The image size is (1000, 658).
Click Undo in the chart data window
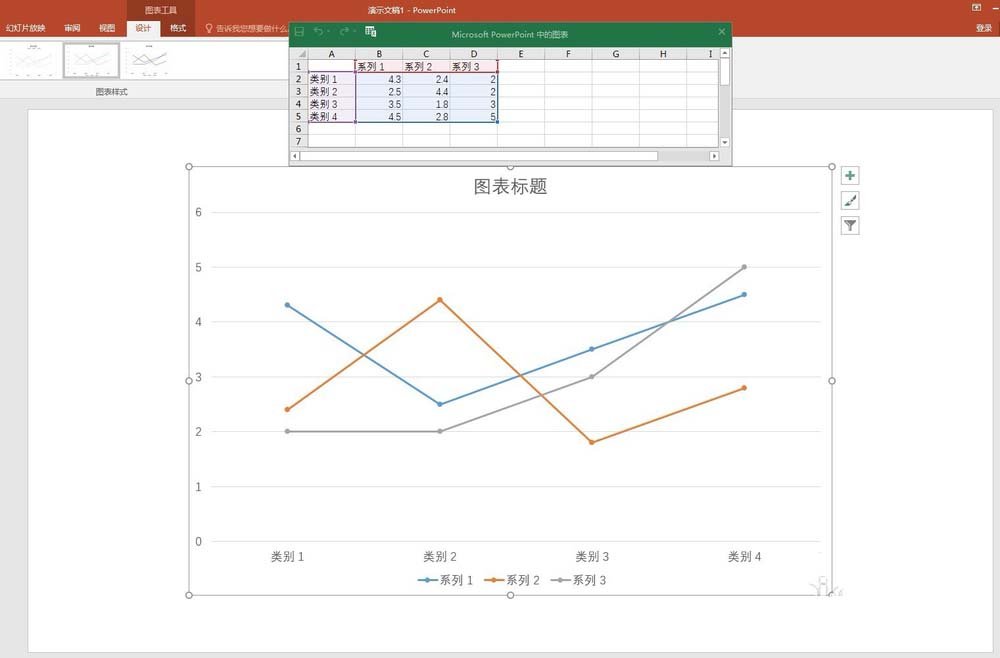[318, 31]
